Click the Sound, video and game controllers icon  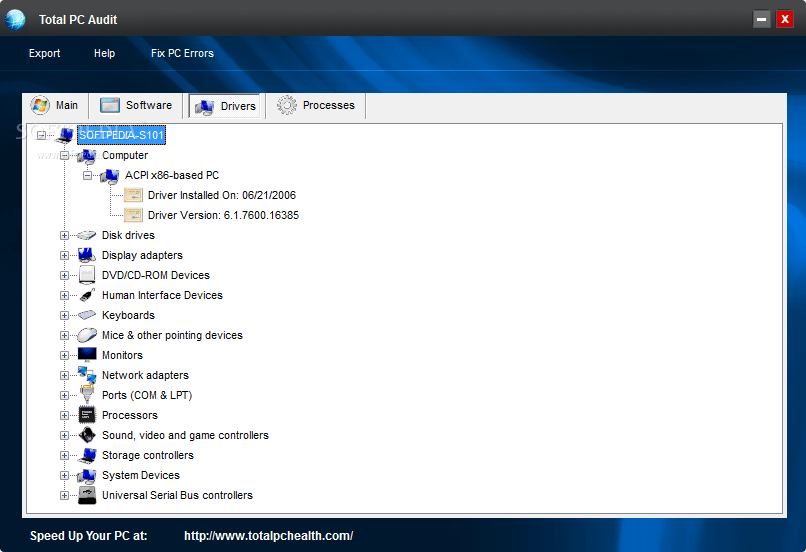point(87,435)
